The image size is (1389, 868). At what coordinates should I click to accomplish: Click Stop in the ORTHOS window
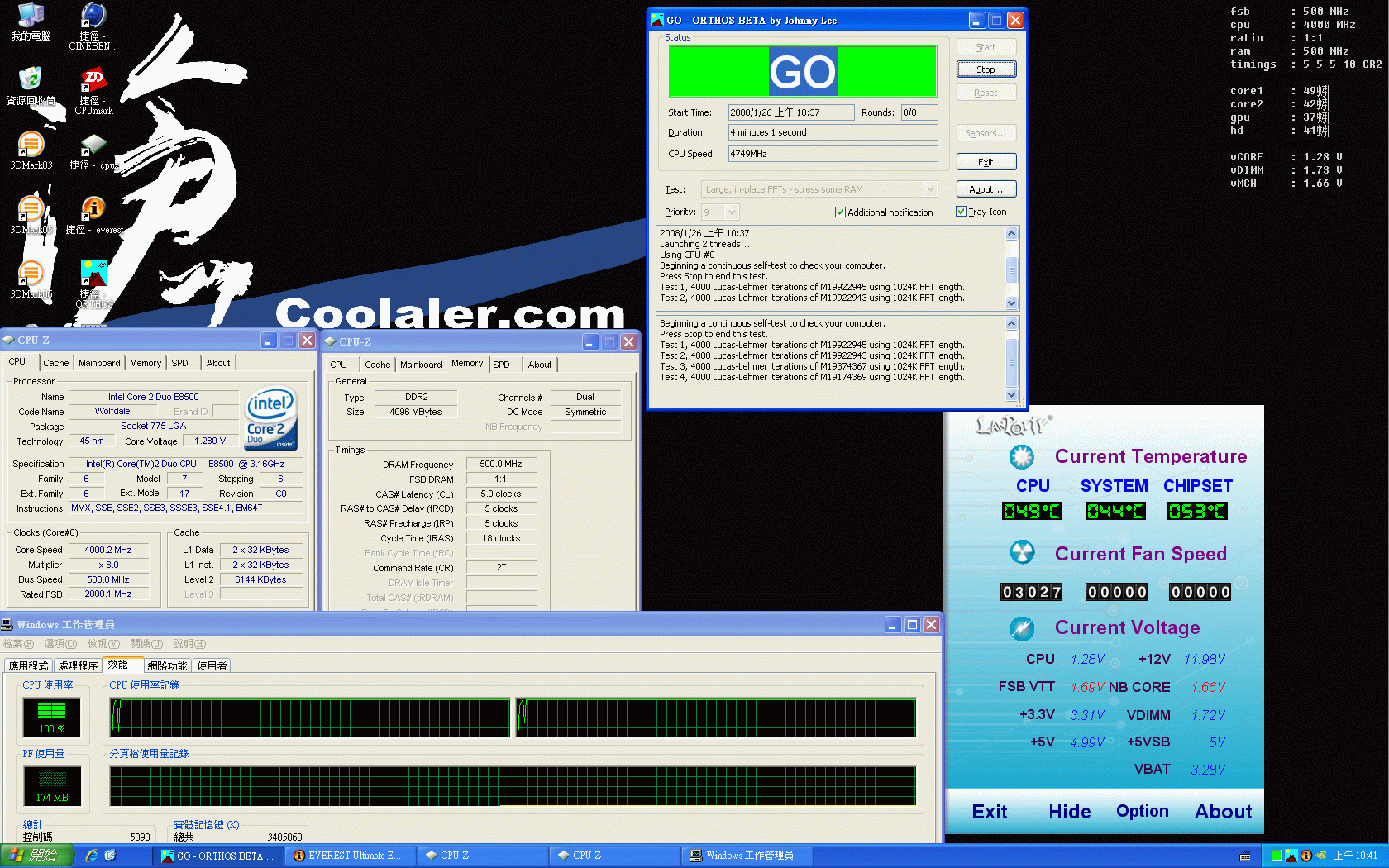(x=986, y=69)
